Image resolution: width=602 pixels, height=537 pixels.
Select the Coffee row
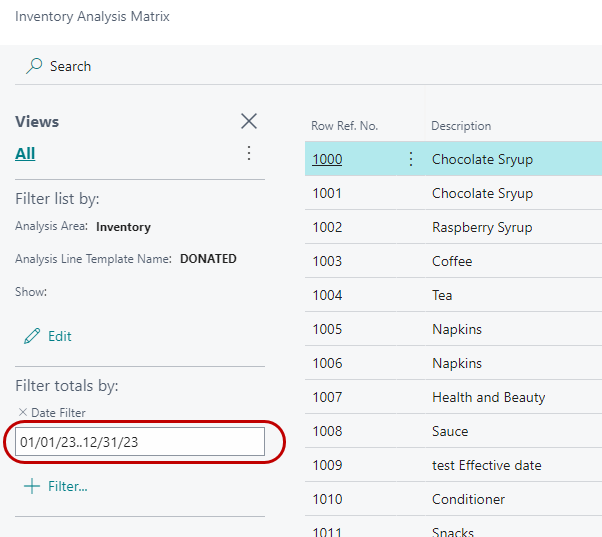click(452, 261)
